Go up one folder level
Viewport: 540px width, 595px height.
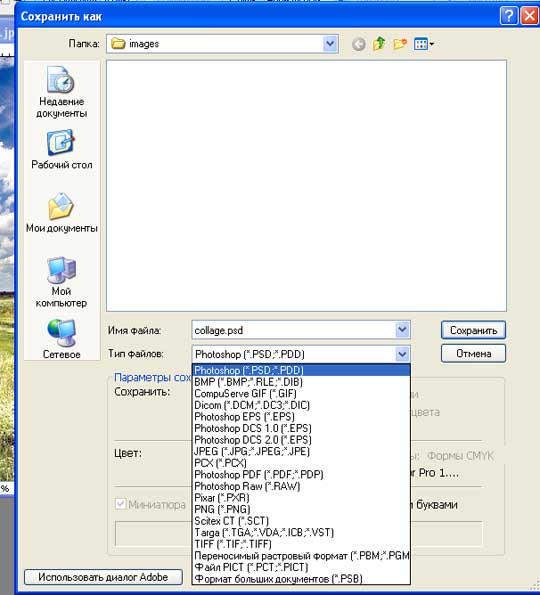(379, 44)
